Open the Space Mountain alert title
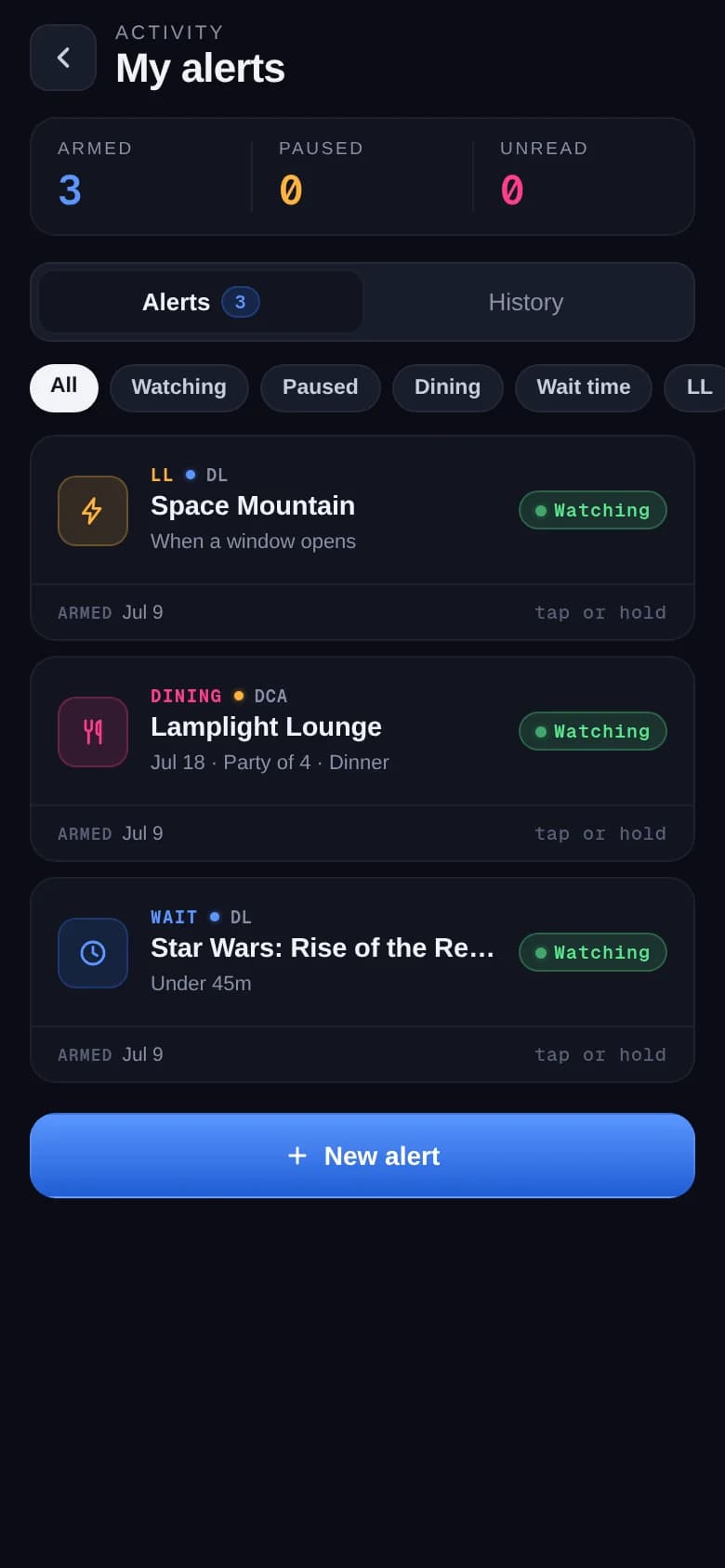725x1568 pixels. click(x=253, y=505)
